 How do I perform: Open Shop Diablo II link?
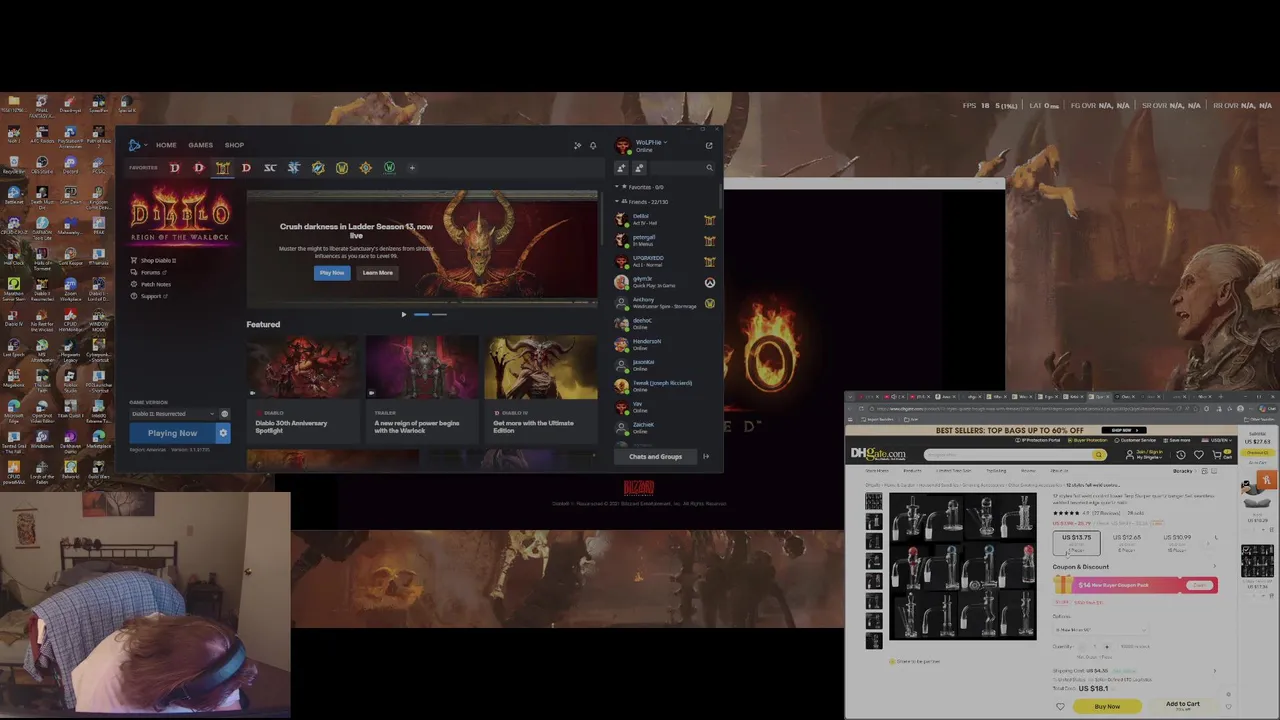point(154,261)
